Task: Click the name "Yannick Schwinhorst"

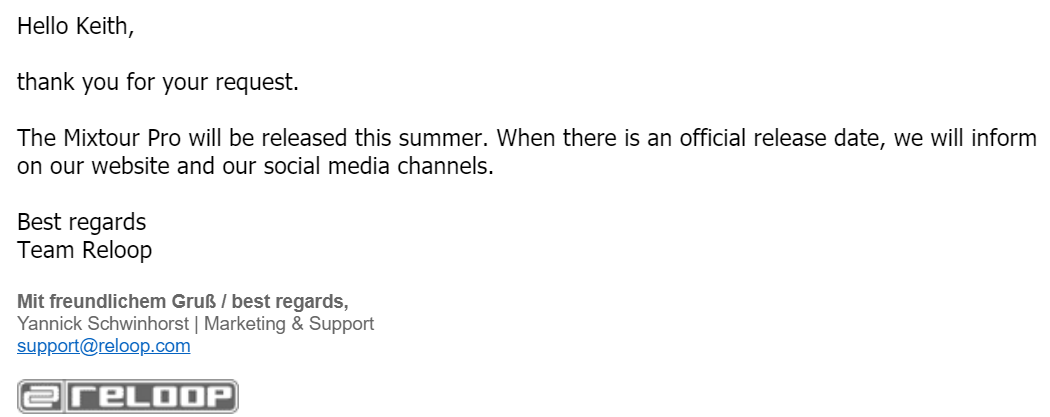Action: click(x=103, y=324)
